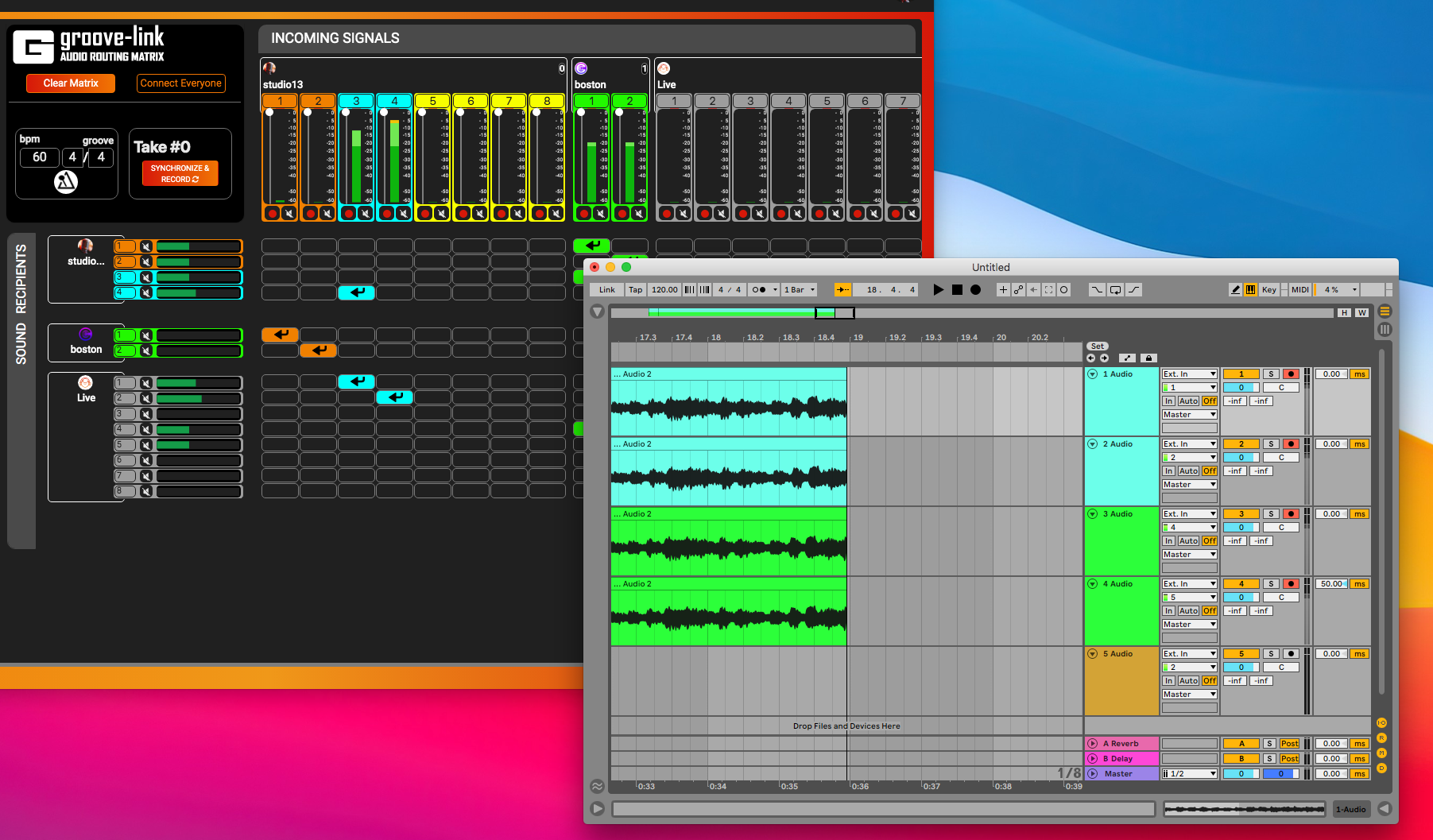Click record icon under boston incoming channel 1

click(x=584, y=213)
